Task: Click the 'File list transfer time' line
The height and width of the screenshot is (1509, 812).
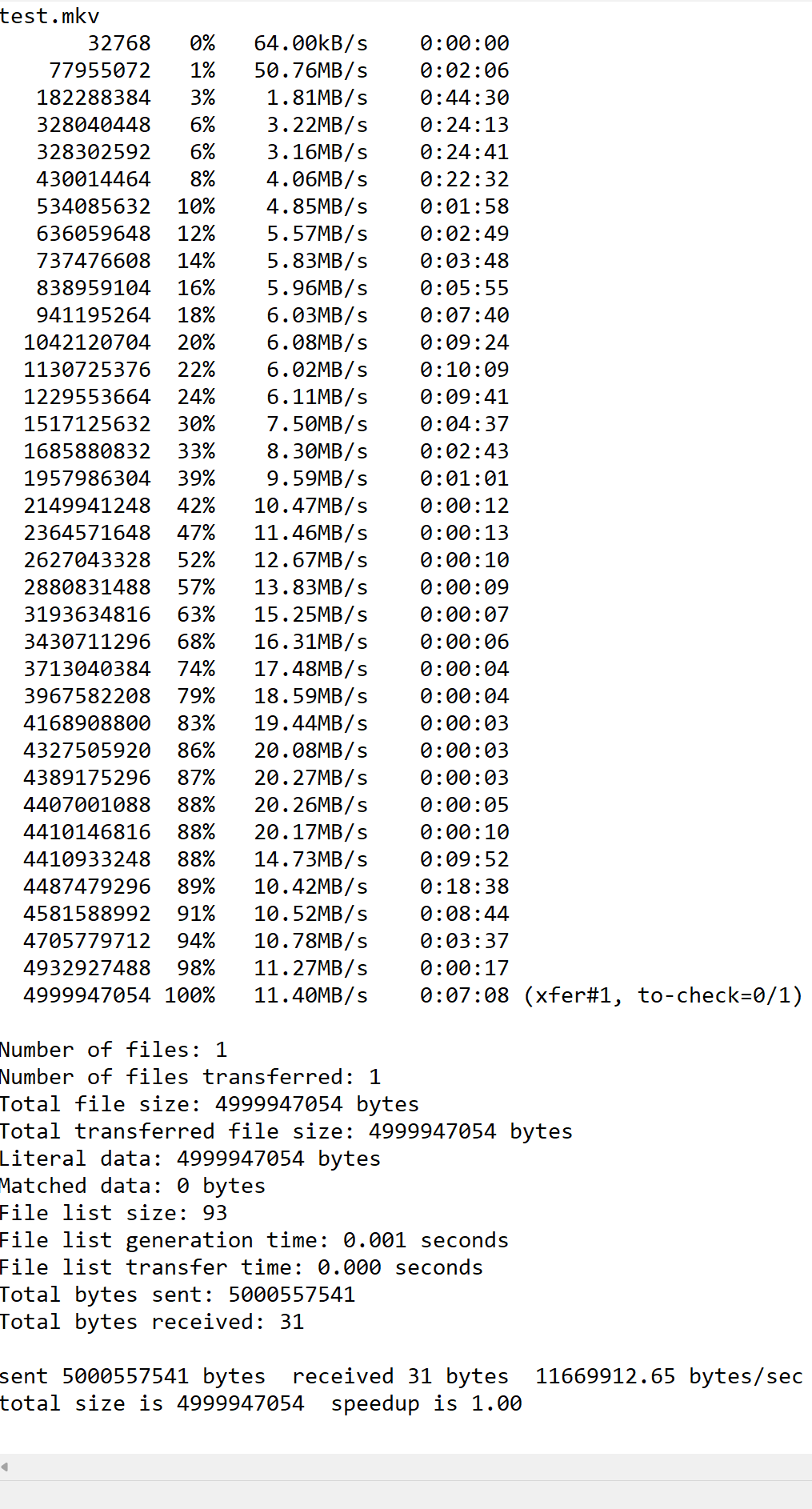Action: point(242,1267)
